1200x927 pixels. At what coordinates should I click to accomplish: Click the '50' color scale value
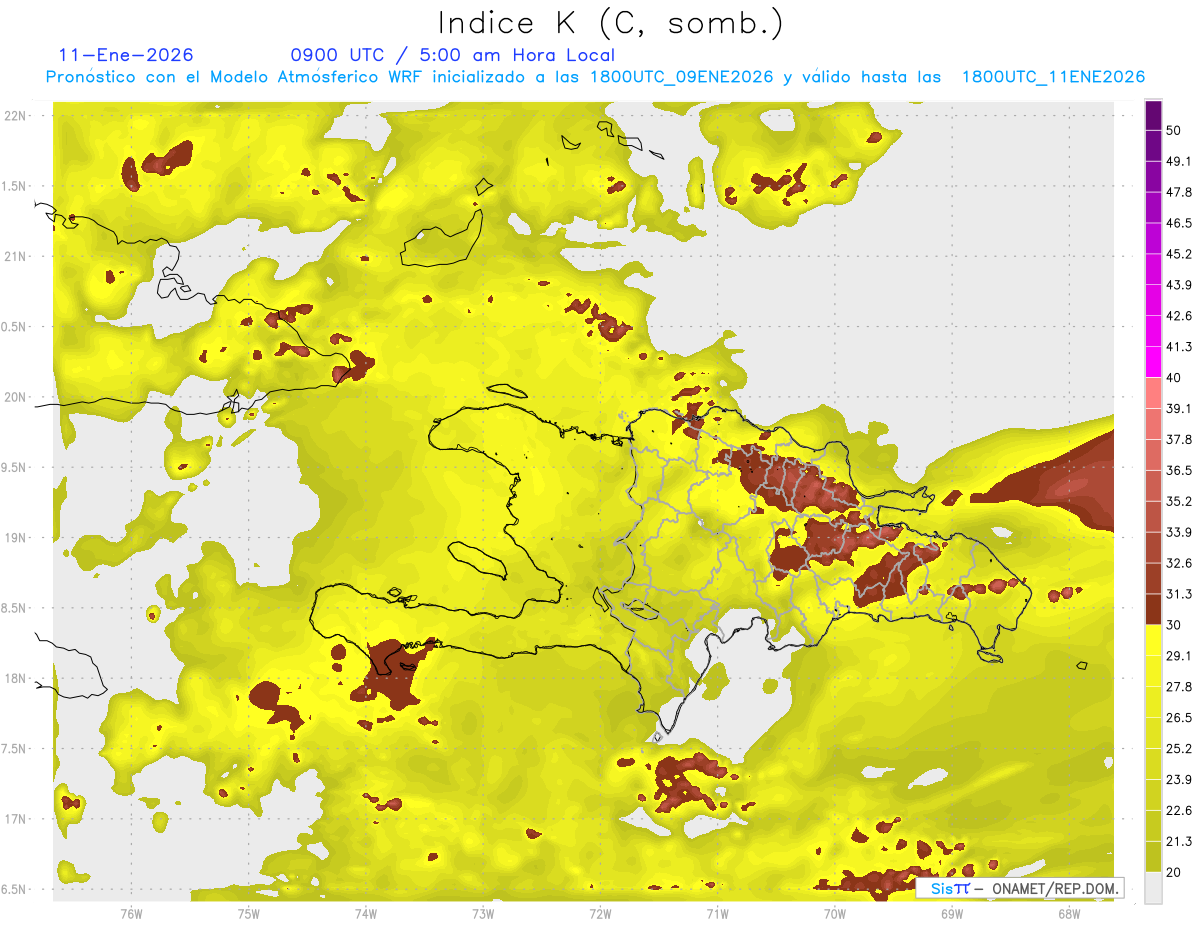pos(1176,130)
